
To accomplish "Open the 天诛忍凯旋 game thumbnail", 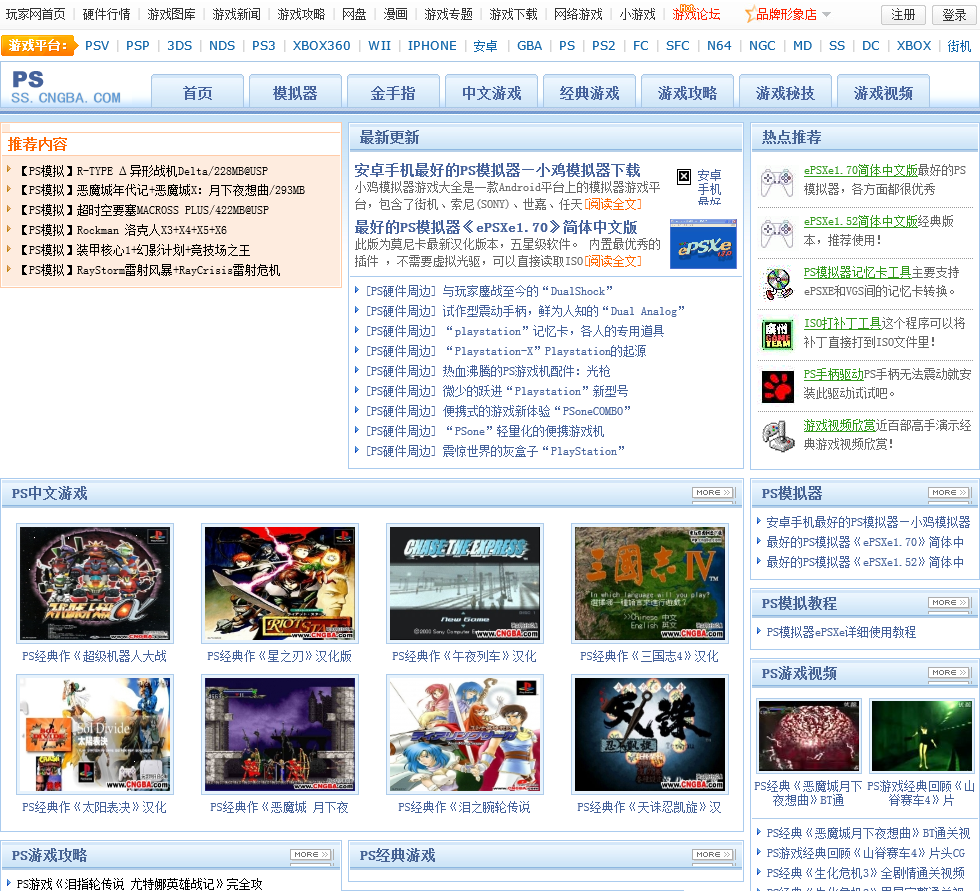I will click(x=650, y=734).
